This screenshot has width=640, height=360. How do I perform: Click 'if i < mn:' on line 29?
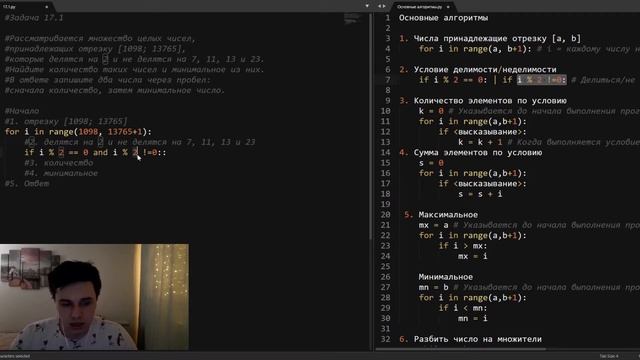tap(463, 308)
